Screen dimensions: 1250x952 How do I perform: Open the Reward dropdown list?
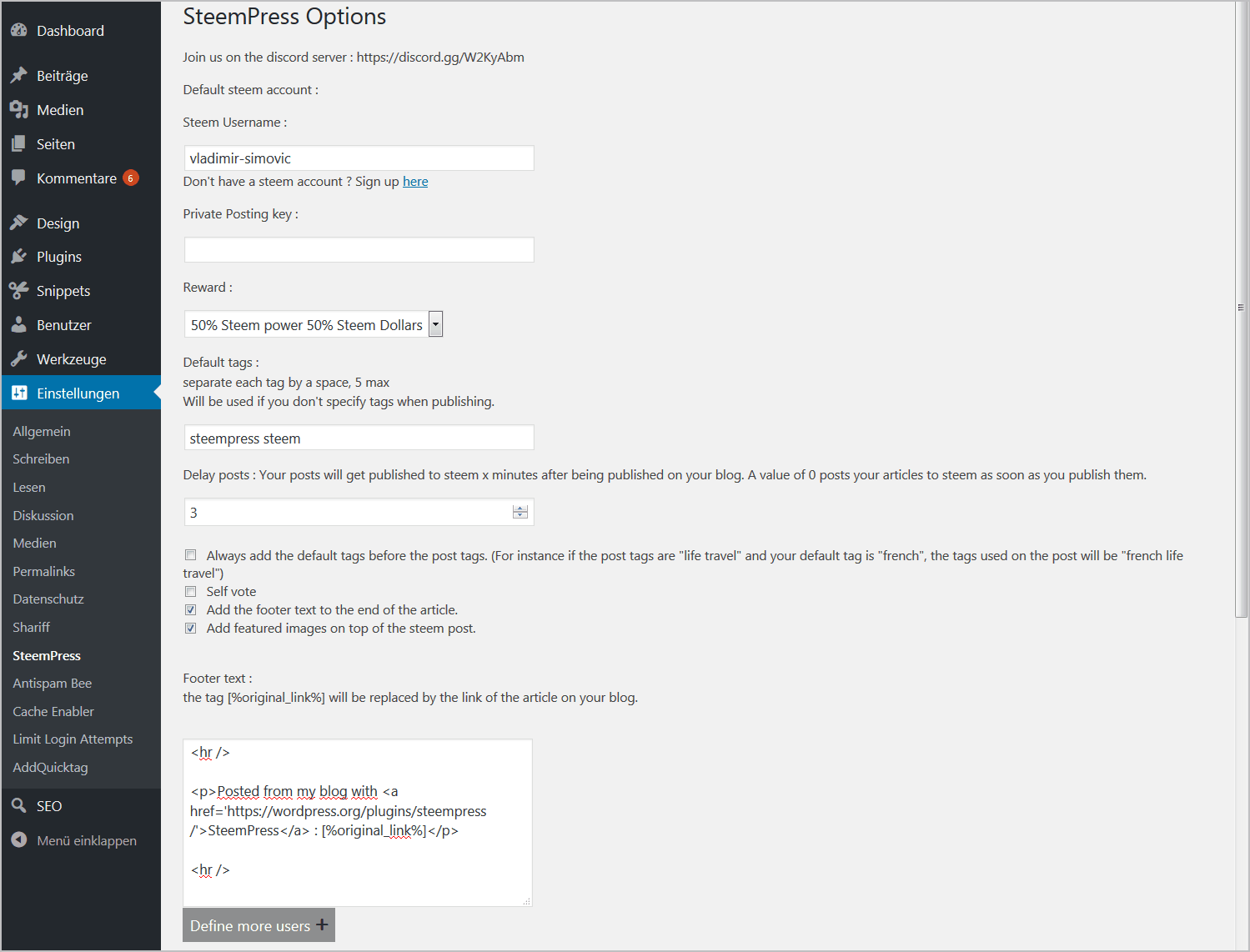(x=314, y=324)
